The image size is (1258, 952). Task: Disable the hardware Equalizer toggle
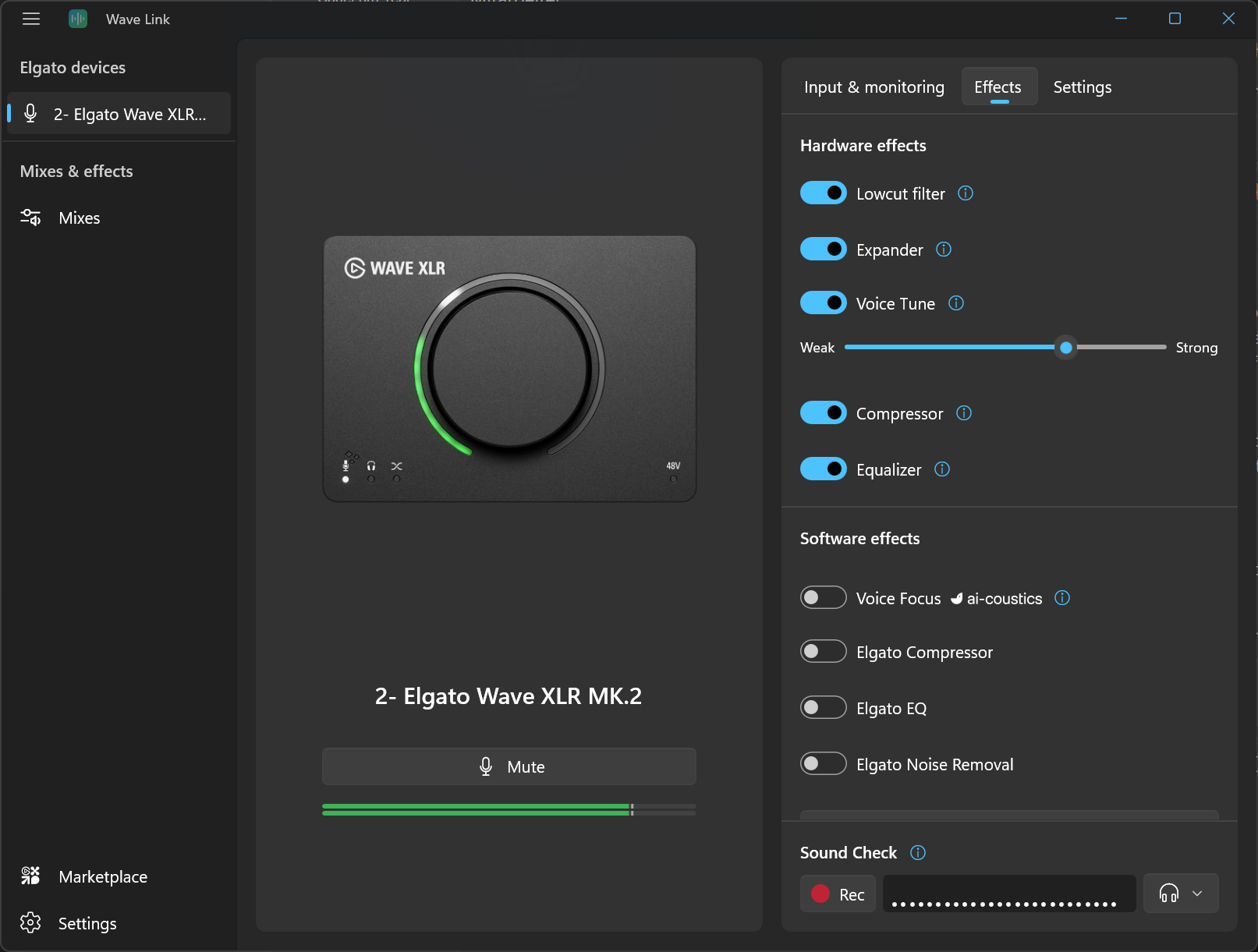(x=824, y=469)
